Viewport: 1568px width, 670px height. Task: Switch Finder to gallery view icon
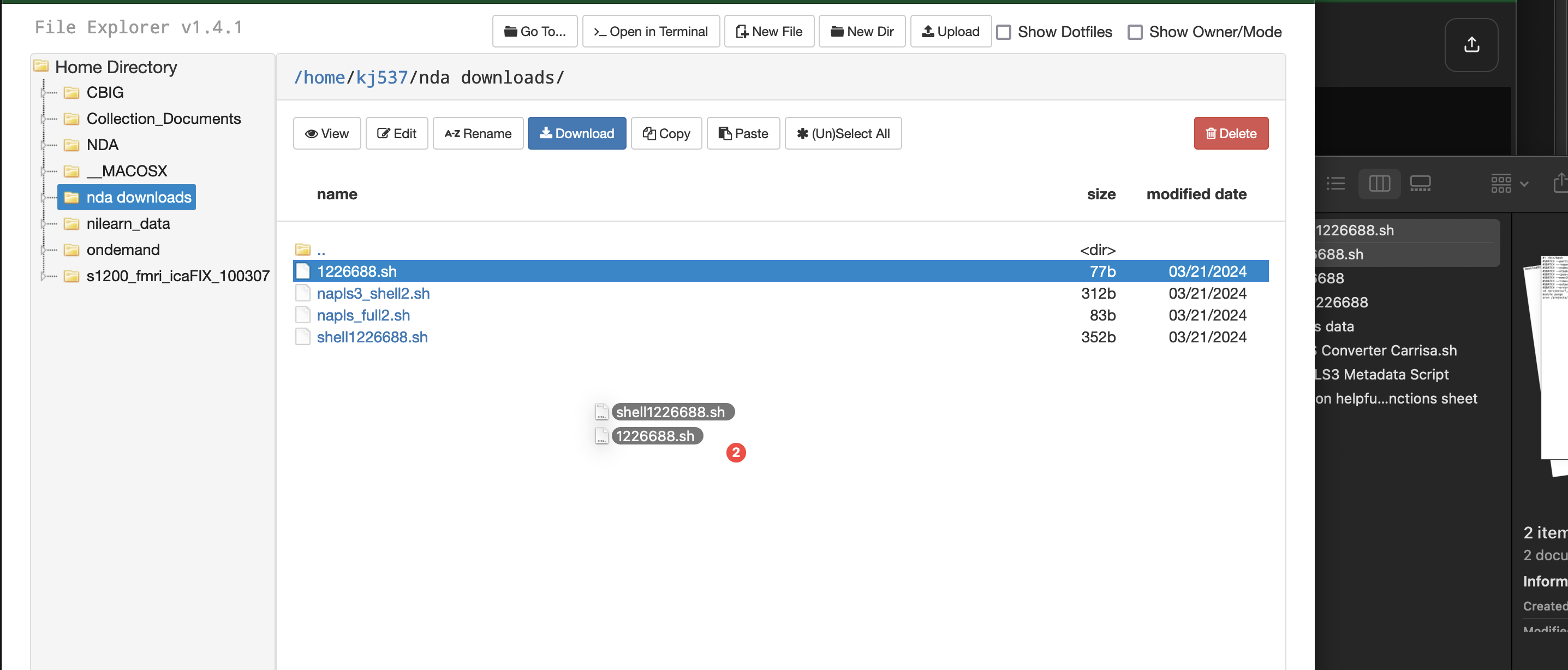coord(1420,183)
